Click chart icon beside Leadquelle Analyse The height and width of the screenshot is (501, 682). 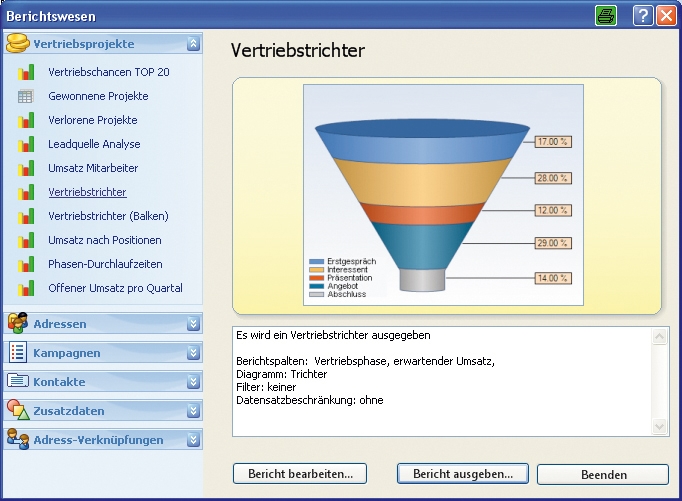click(x=26, y=144)
